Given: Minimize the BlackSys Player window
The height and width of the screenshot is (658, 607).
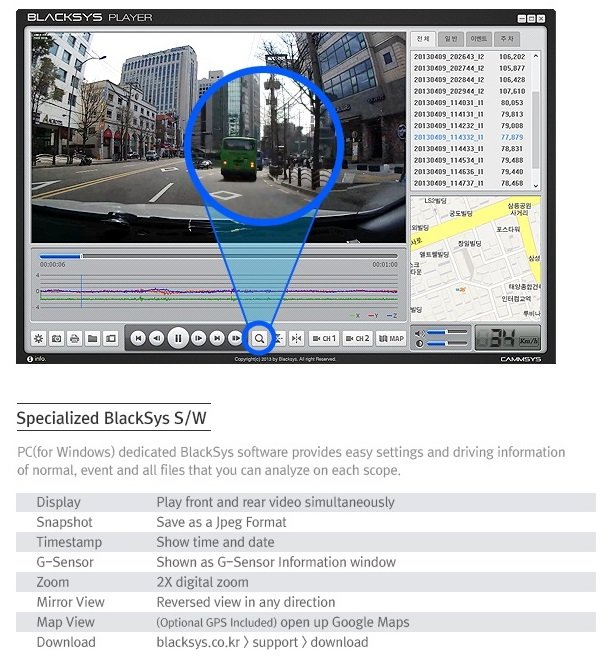Looking at the screenshot, I should (x=522, y=18).
